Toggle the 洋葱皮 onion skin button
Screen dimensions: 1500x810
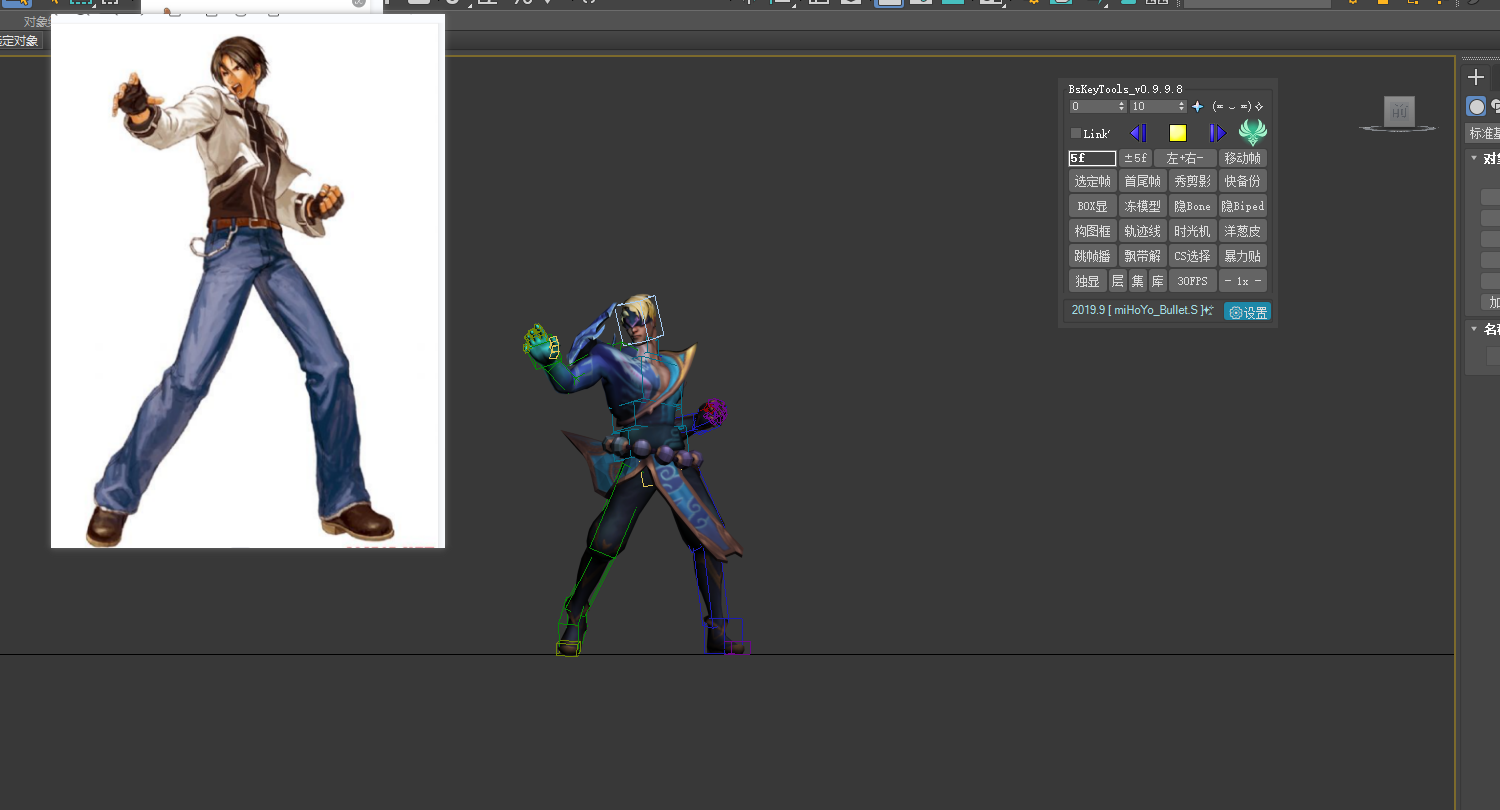(1243, 231)
